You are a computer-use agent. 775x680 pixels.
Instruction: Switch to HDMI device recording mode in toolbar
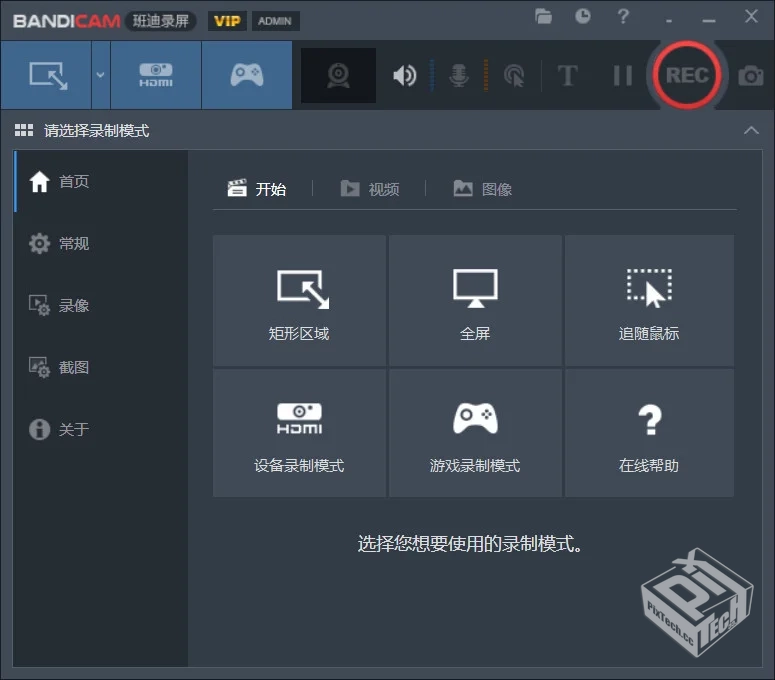click(156, 75)
